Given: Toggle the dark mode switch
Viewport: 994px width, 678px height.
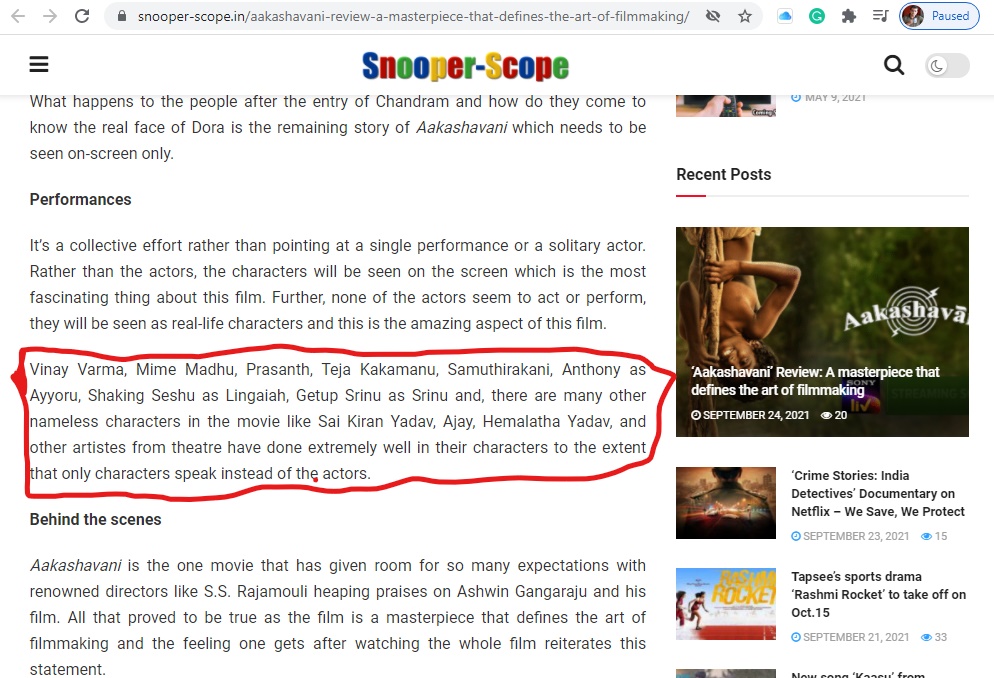Looking at the screenshot, I should [x=946, y=65].
